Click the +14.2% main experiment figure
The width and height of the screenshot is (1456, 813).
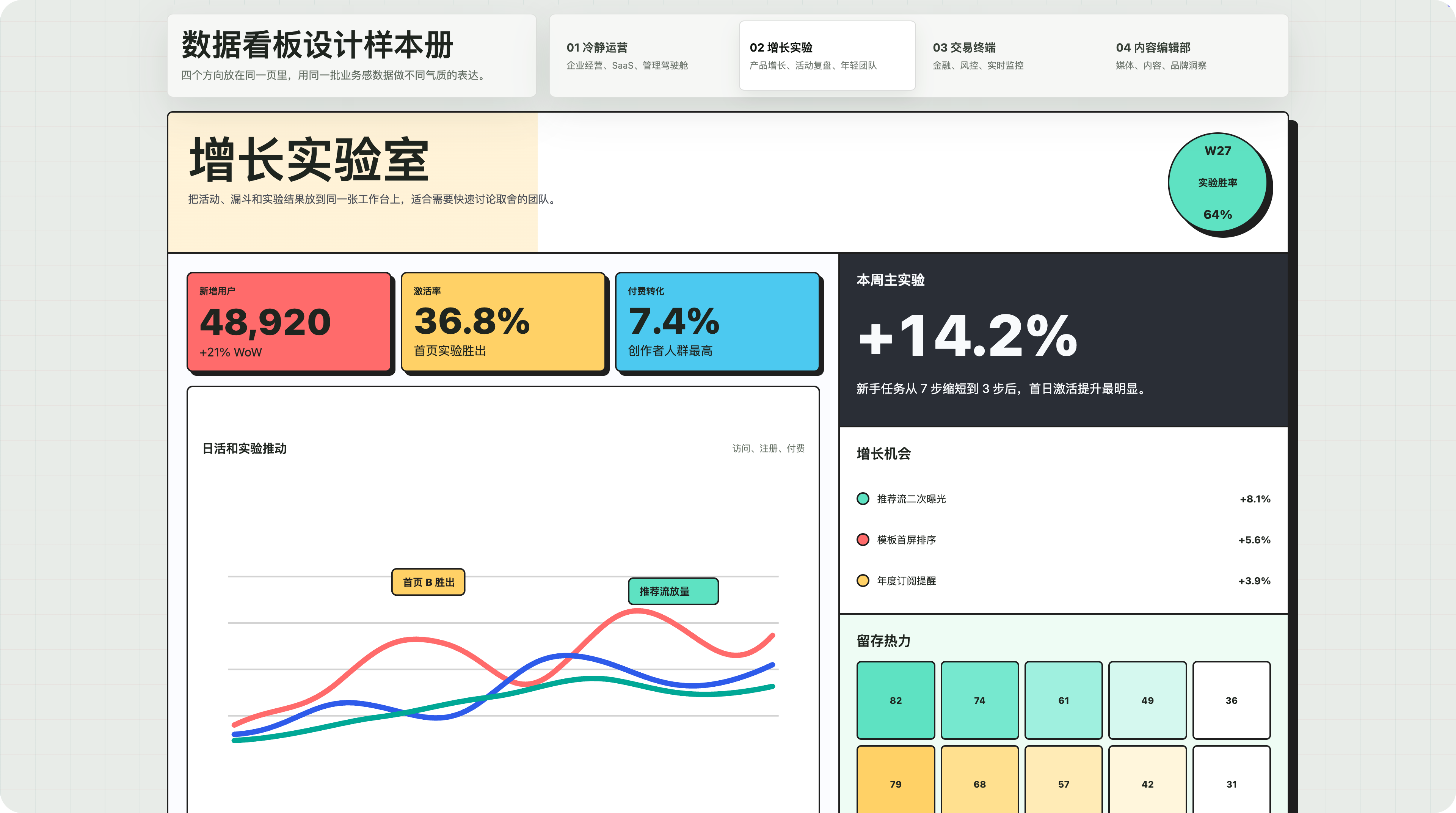click(x=967, y=336)
